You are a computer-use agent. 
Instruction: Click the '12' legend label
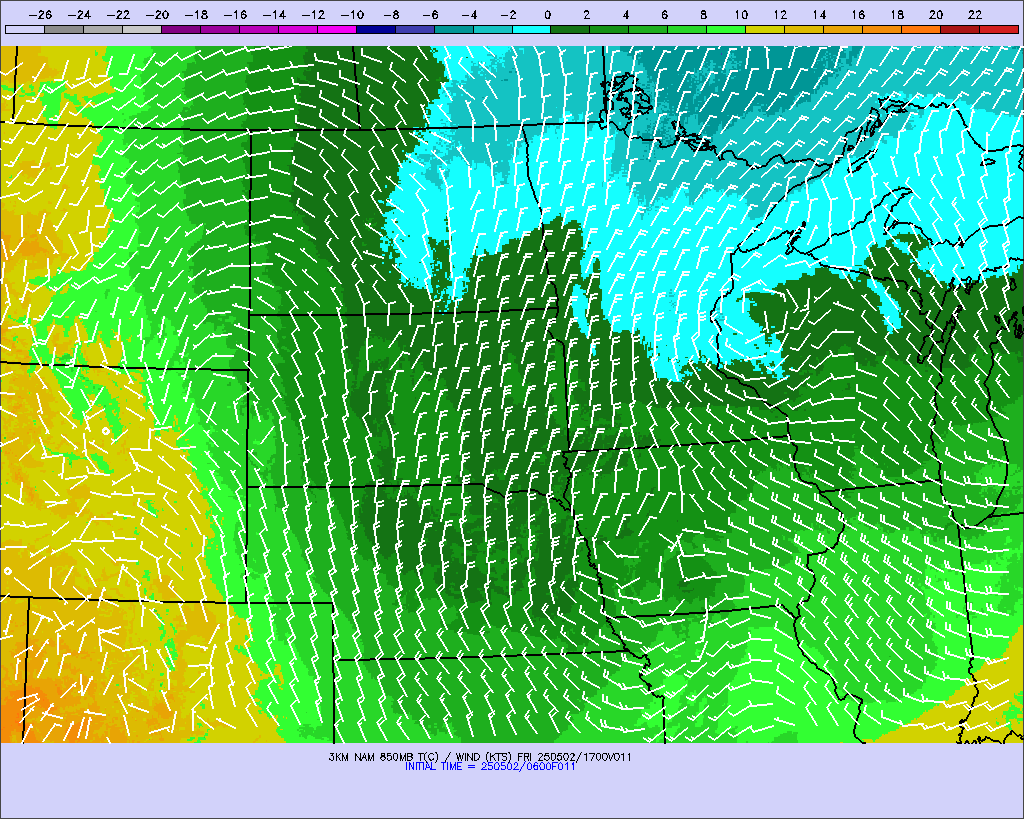pos(780,15)
